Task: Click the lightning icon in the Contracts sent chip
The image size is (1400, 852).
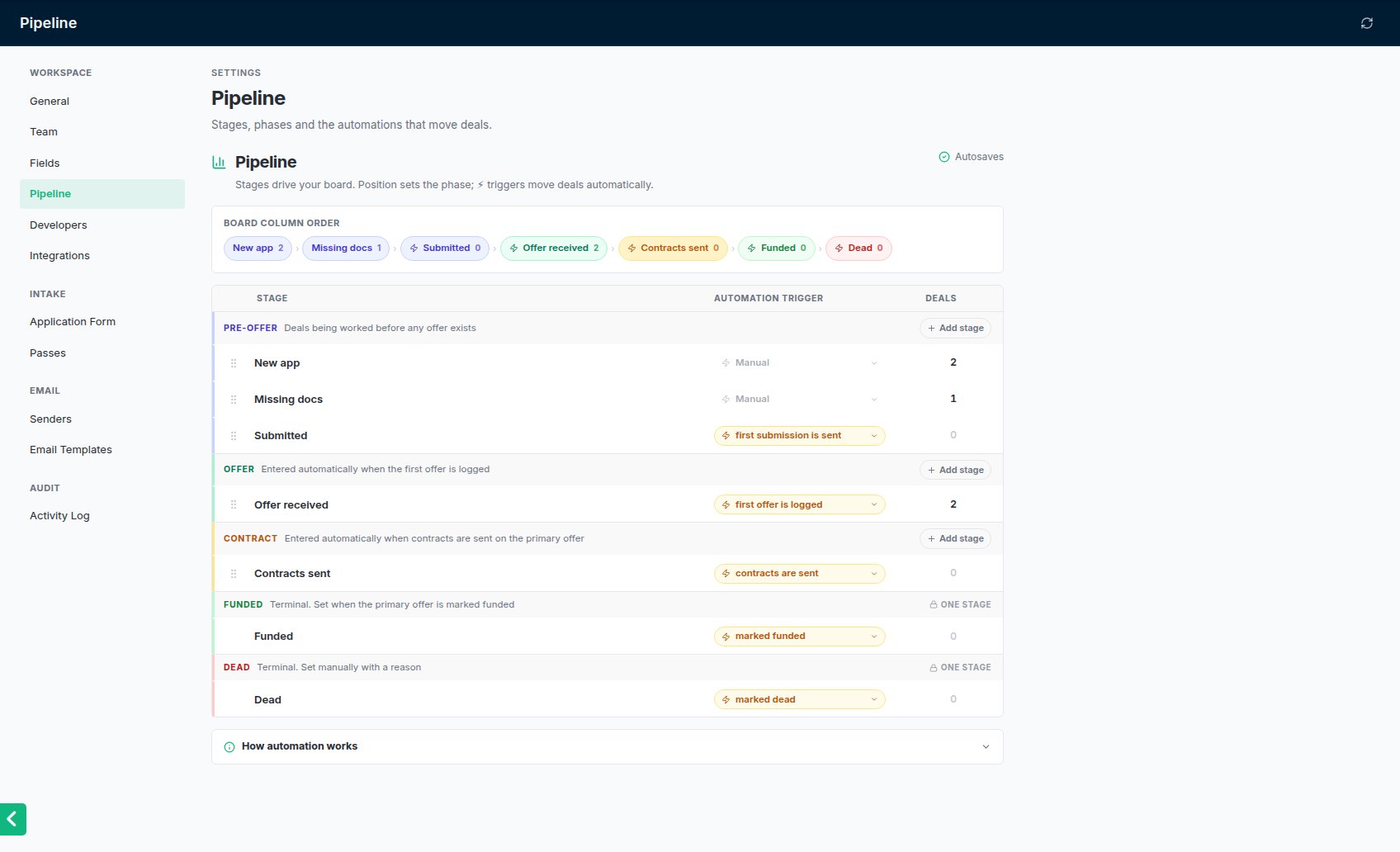Action: 632,248
